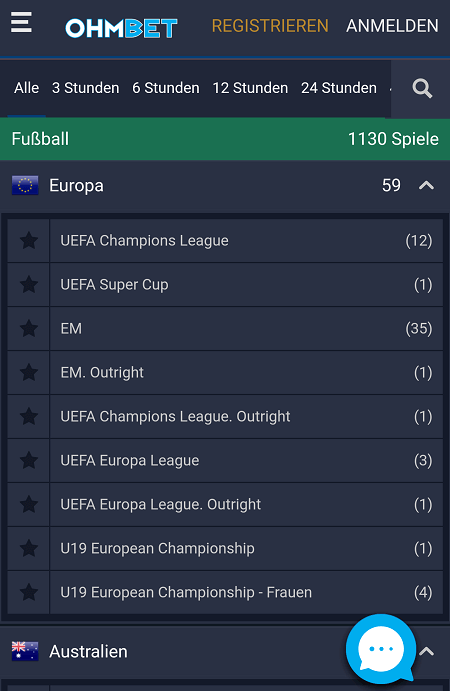450x691 pixels.
Task: Click the Fußball 1130 Spiele header
Action: tap(225, 139)
